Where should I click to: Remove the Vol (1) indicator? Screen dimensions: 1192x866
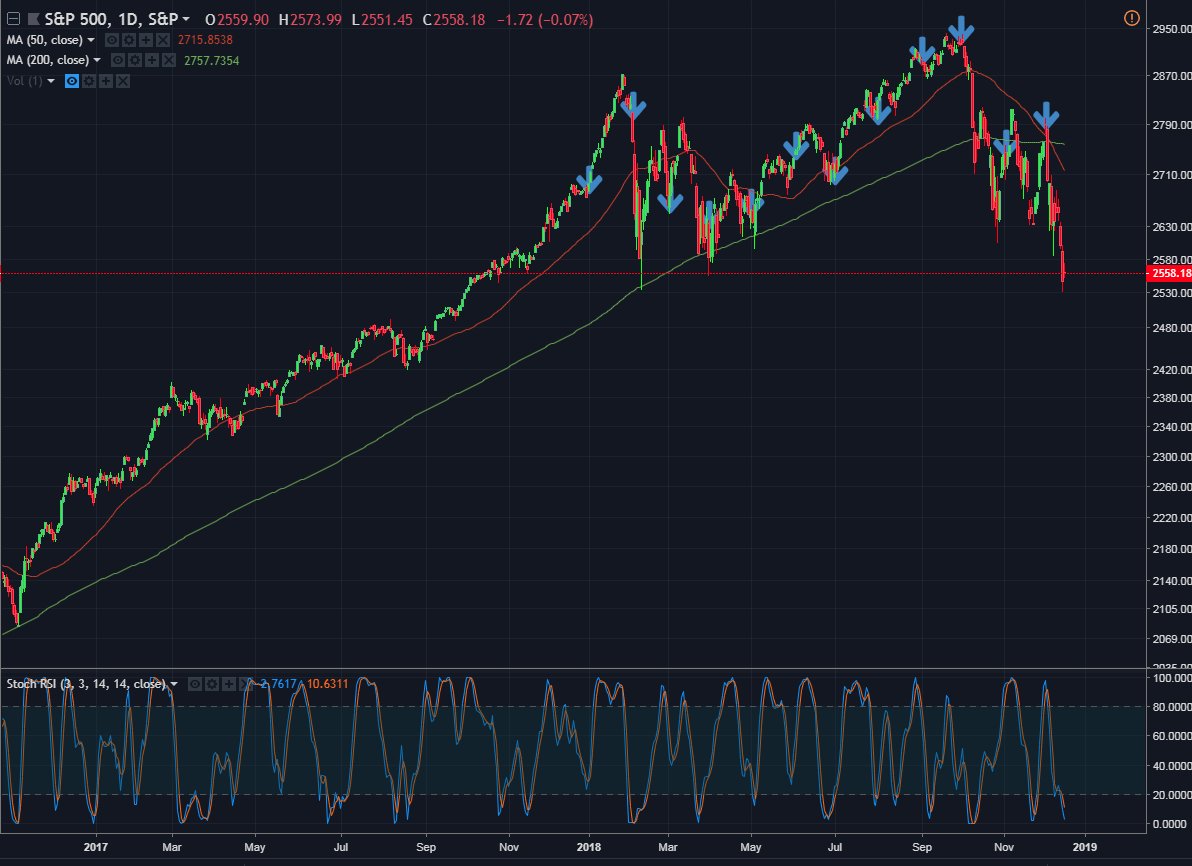pos(122,81)
